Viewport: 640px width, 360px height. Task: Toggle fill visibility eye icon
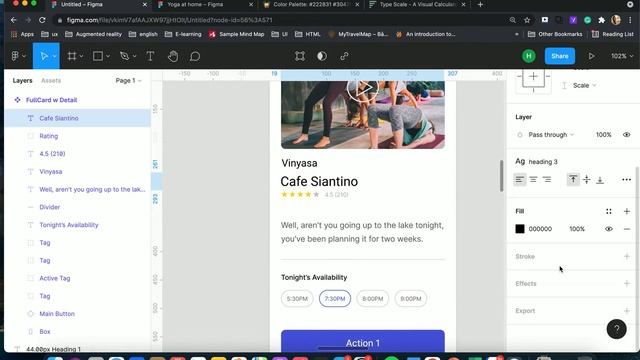point(609,229)
